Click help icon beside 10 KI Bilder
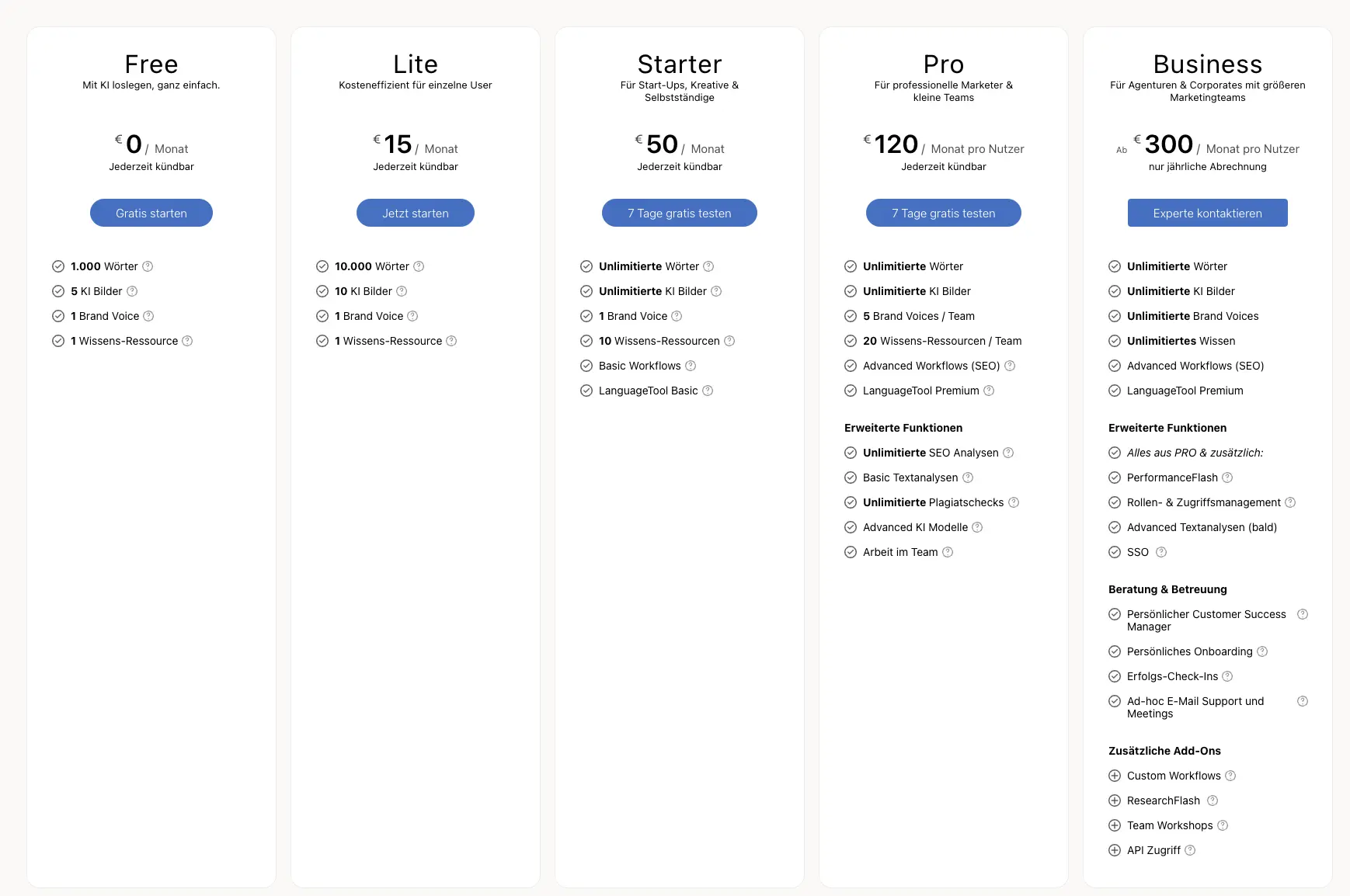Viewport: 1350px width, 896px height. [402, 291]
